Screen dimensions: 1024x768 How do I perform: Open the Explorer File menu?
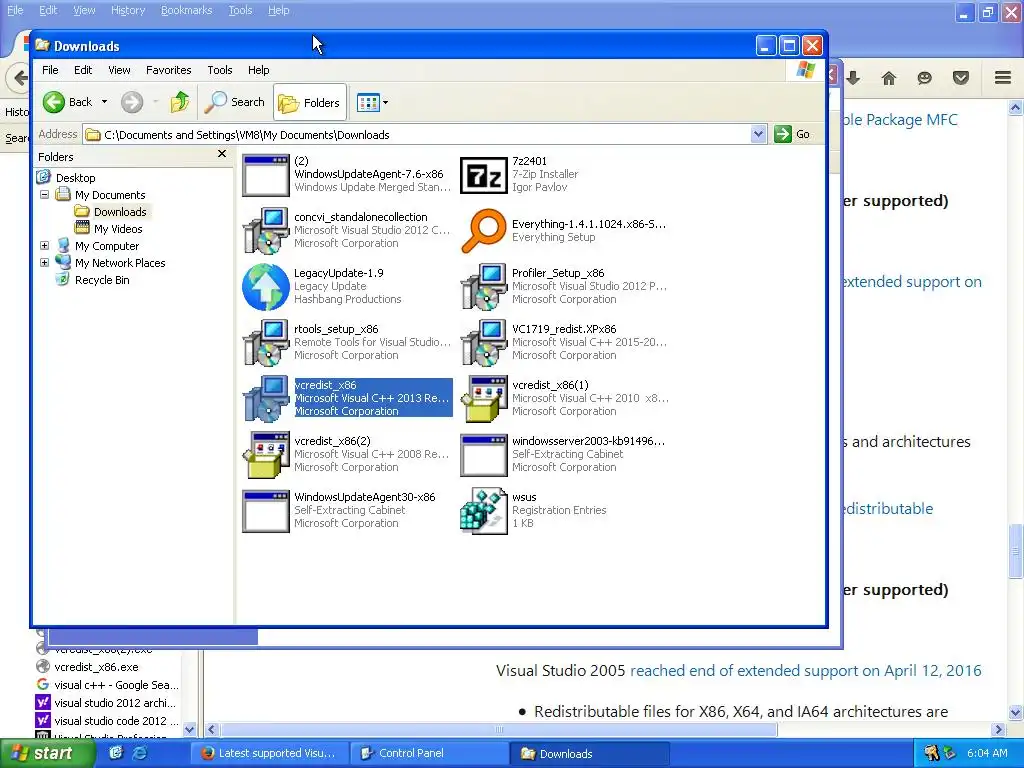[x=50, y=70]
